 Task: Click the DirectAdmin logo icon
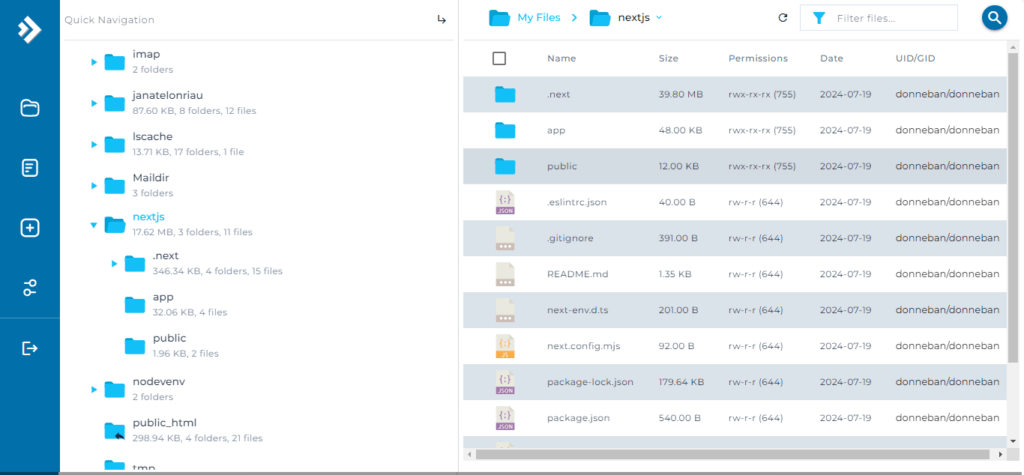coord(29,29)
